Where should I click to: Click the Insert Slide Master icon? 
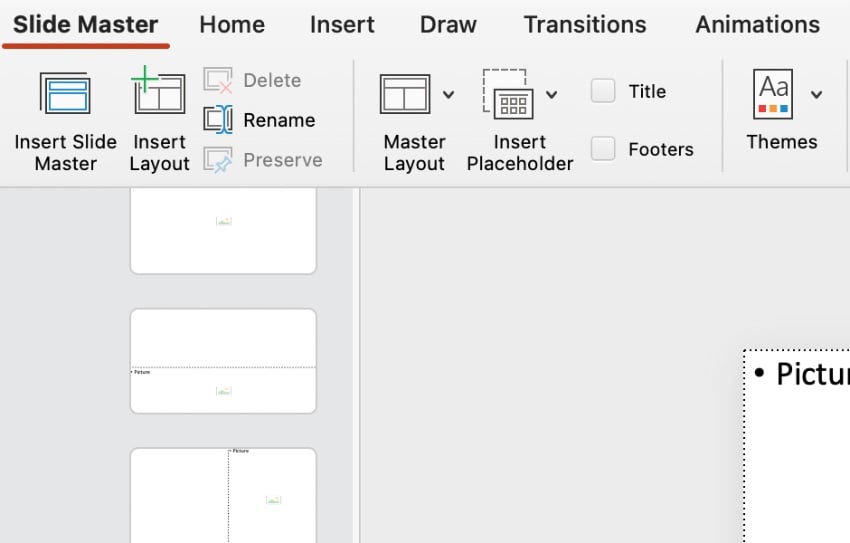(65, 95)
